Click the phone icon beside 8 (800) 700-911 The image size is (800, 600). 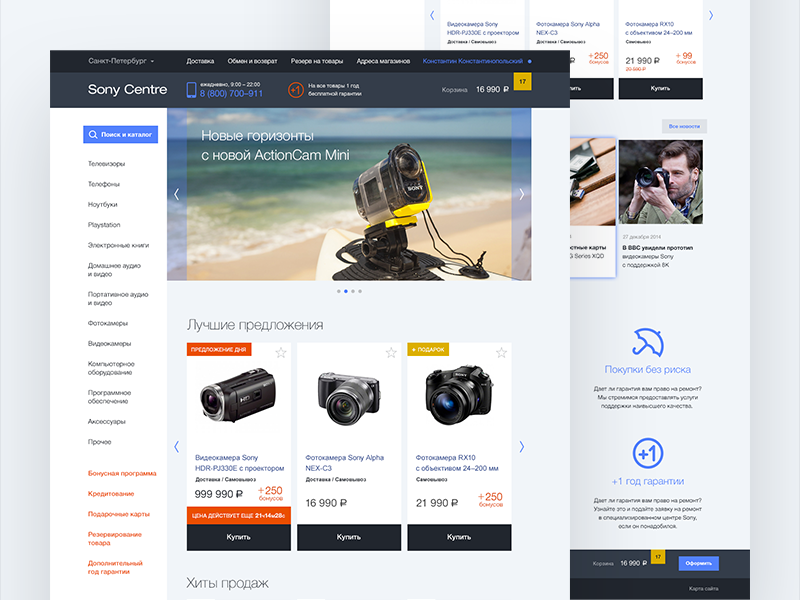click(x=191, y=90)
